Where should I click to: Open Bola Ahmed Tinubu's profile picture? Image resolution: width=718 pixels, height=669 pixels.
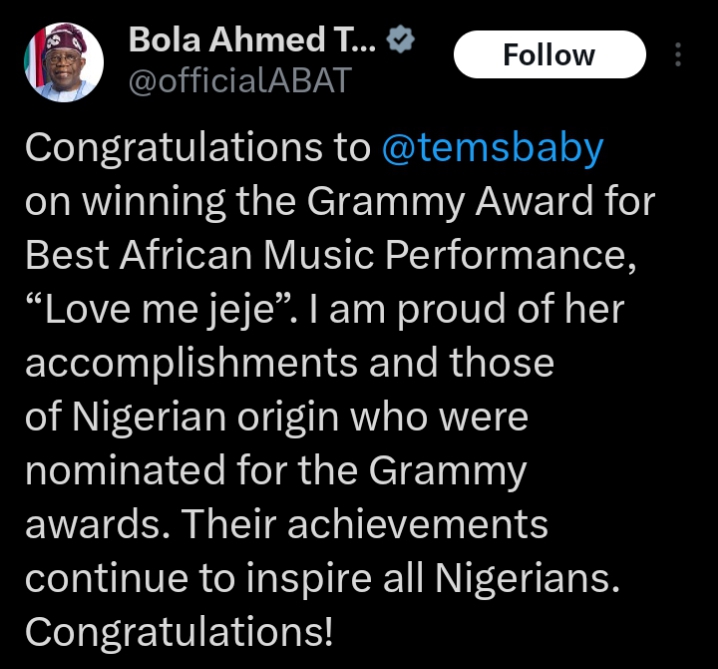tap(63, 62)
